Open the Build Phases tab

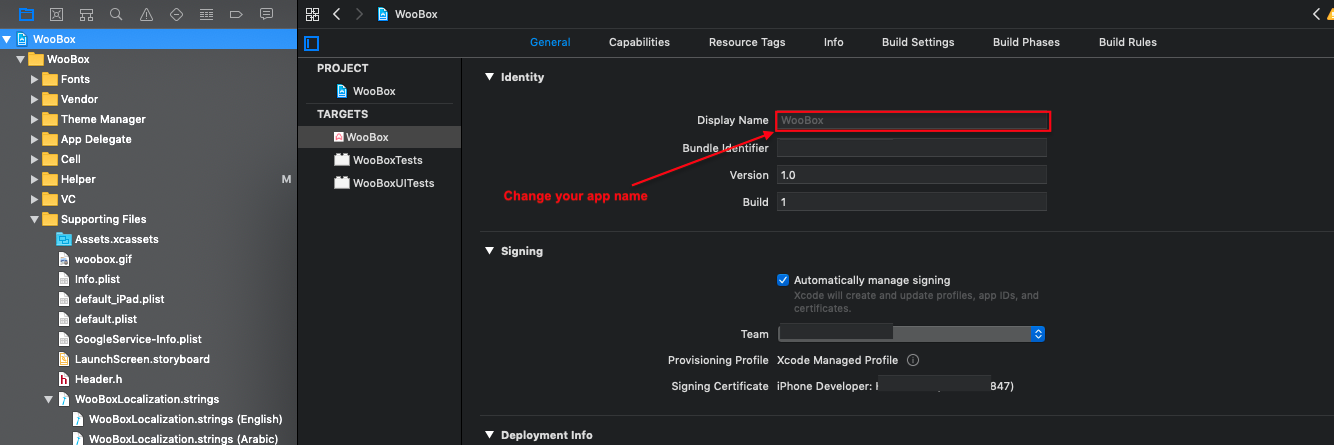(x=1026, y=42)
